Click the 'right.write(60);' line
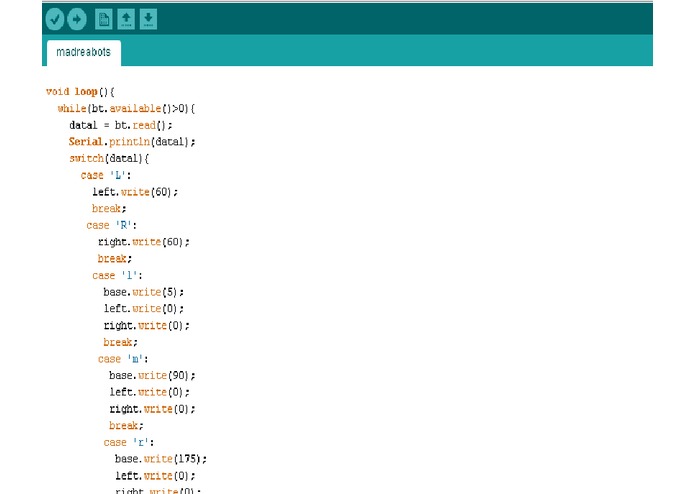Screen dimensions: 695x494 [144, 242]
